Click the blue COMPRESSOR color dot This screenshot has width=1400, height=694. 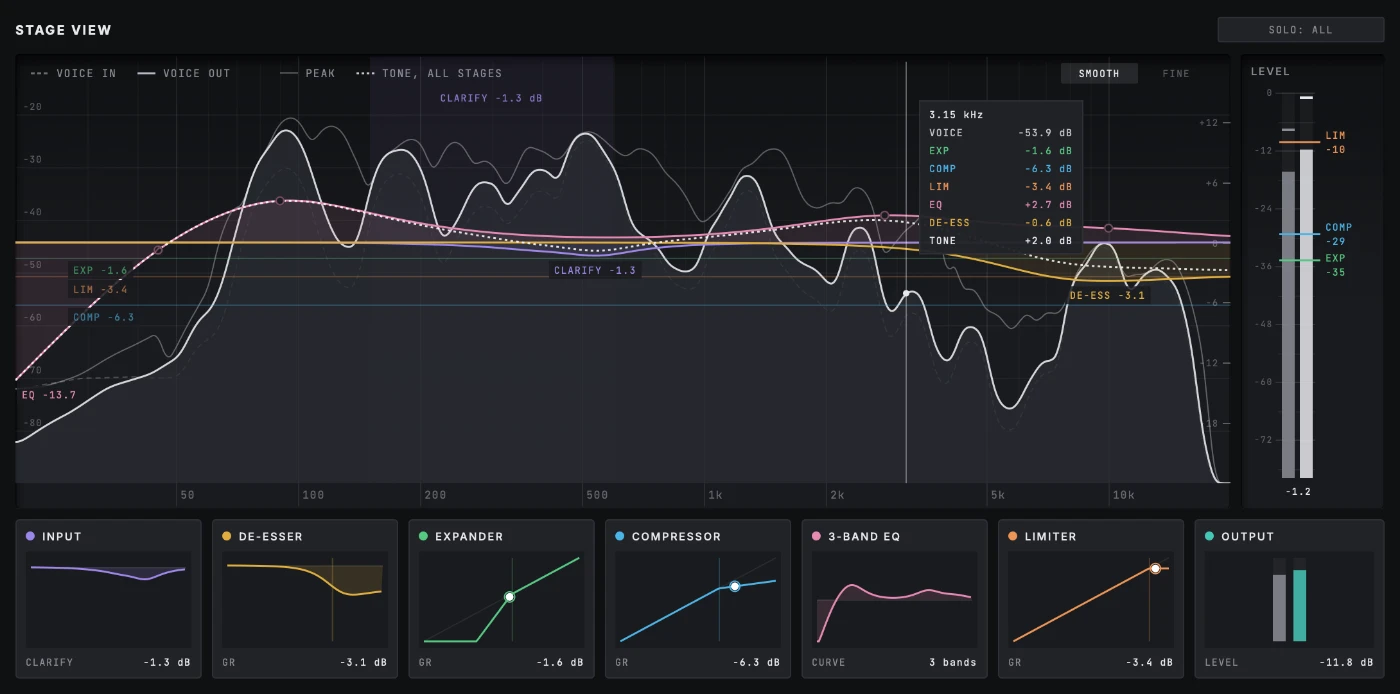(x=620, y=537)
